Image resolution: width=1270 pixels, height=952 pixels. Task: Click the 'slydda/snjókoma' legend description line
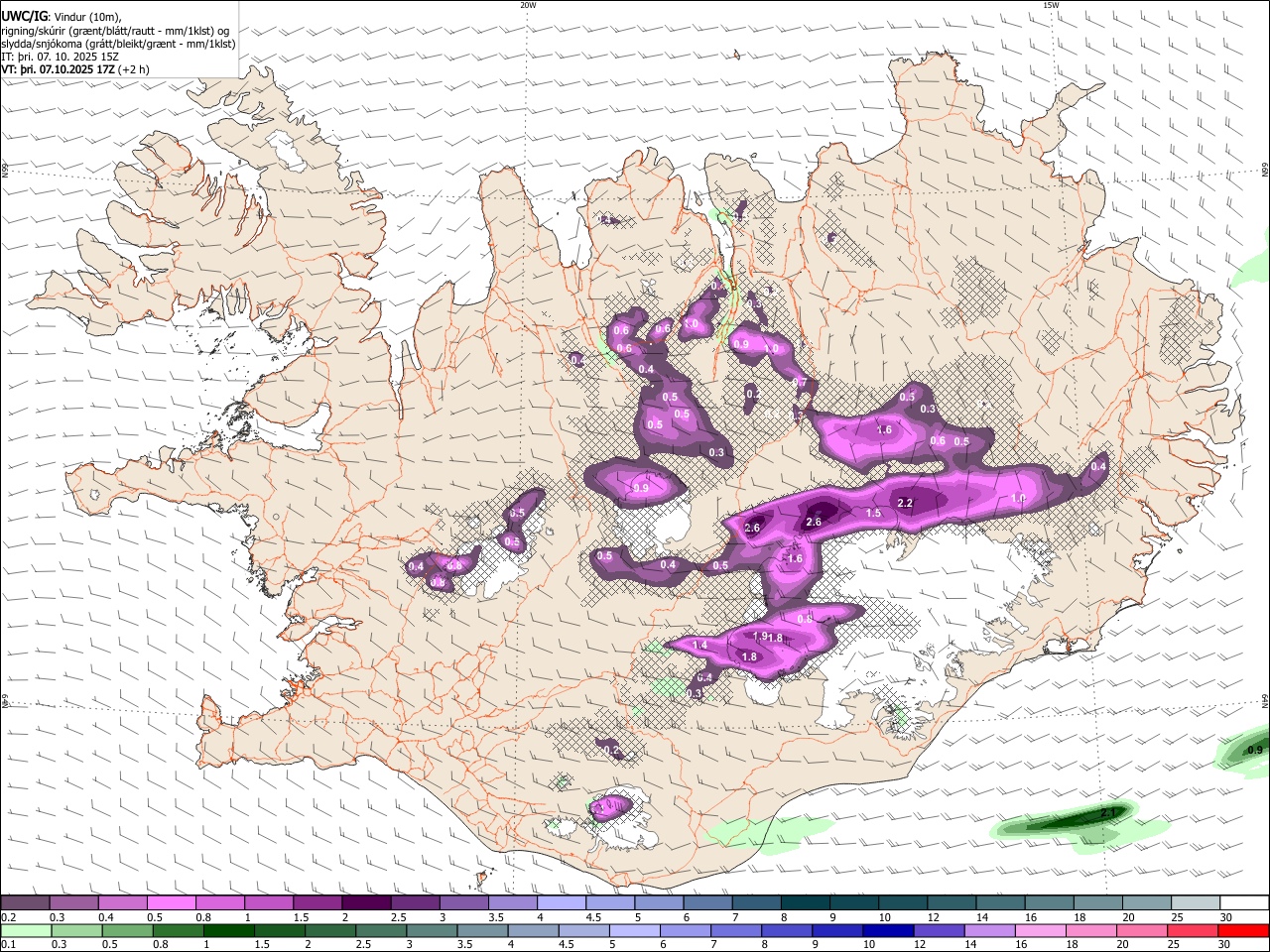click(x=118, y=44)
